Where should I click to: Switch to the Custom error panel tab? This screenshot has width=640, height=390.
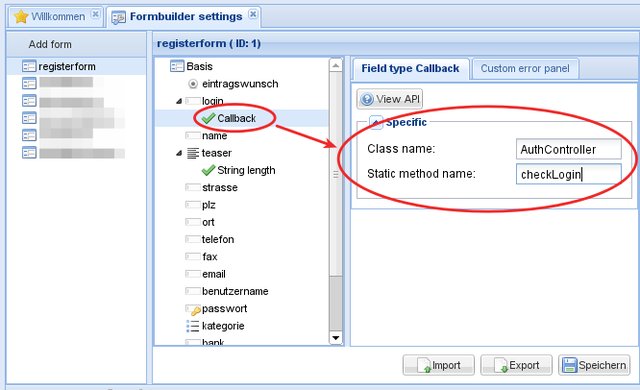525,69
